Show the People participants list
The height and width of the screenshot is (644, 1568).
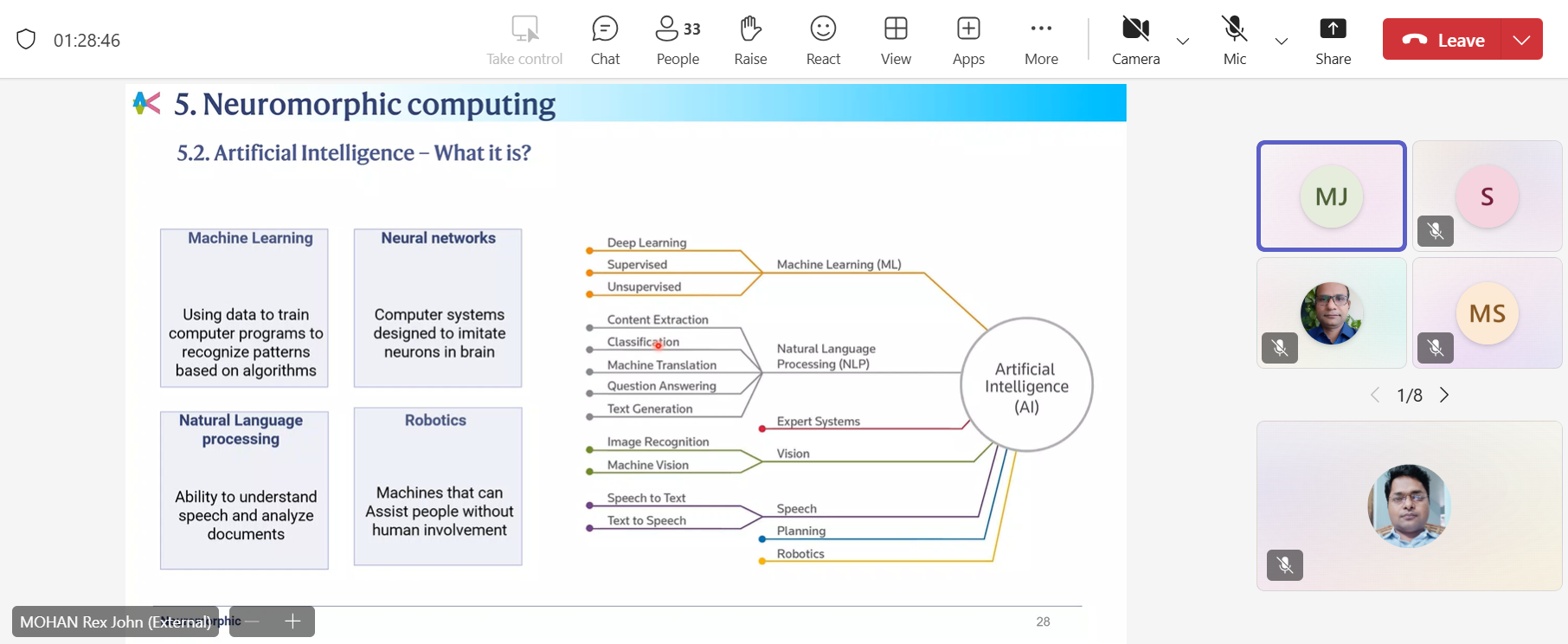pos(678,40)
